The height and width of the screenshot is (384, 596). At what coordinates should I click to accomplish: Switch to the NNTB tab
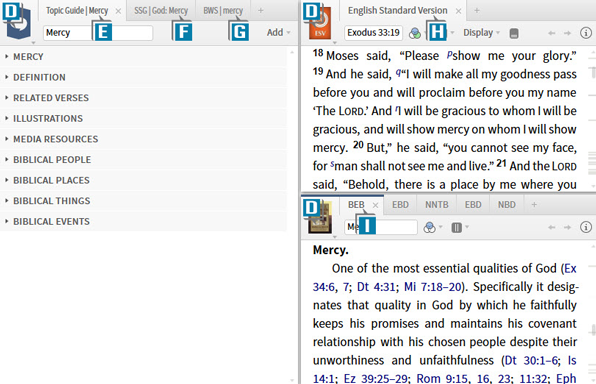436,205
